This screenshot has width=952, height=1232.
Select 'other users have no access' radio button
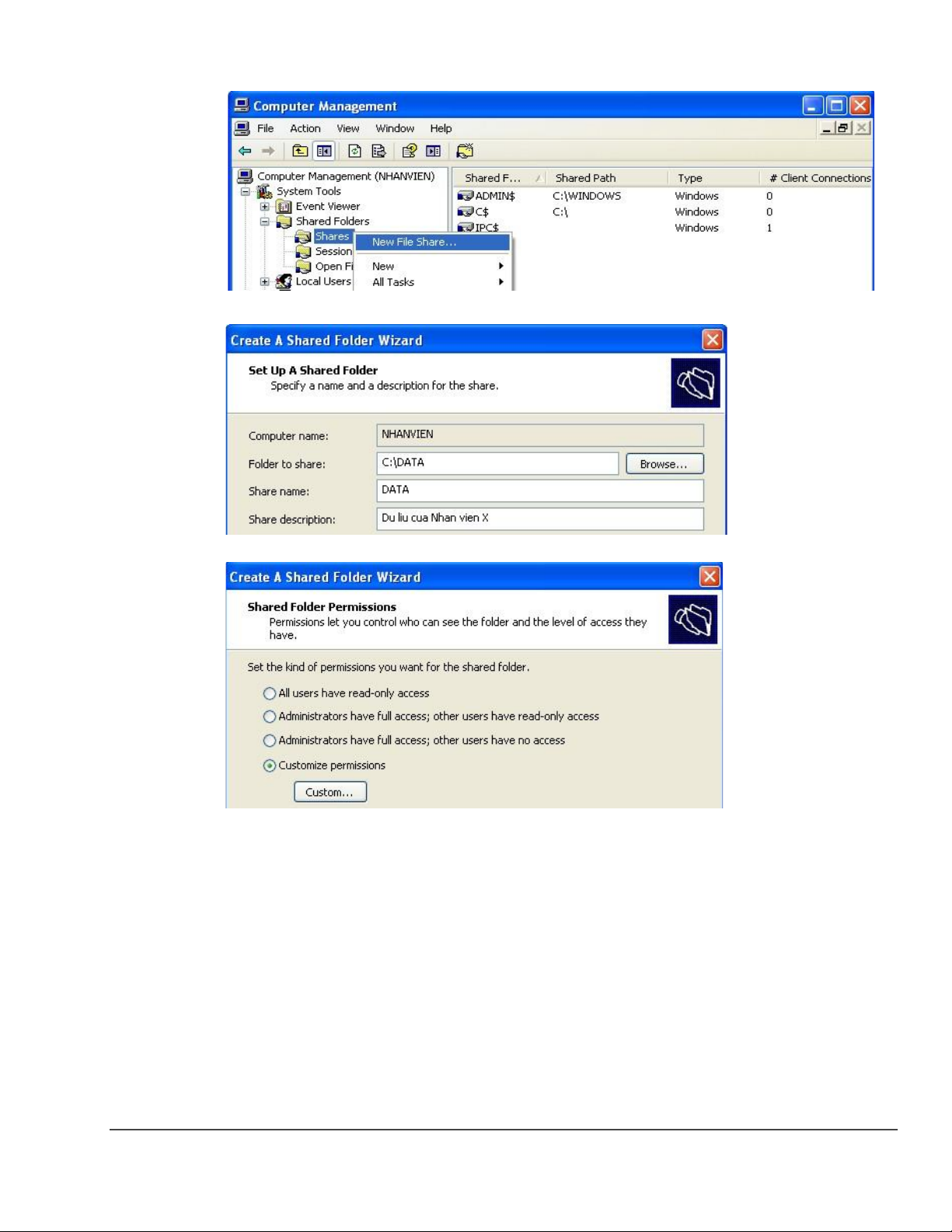point(270,741)
